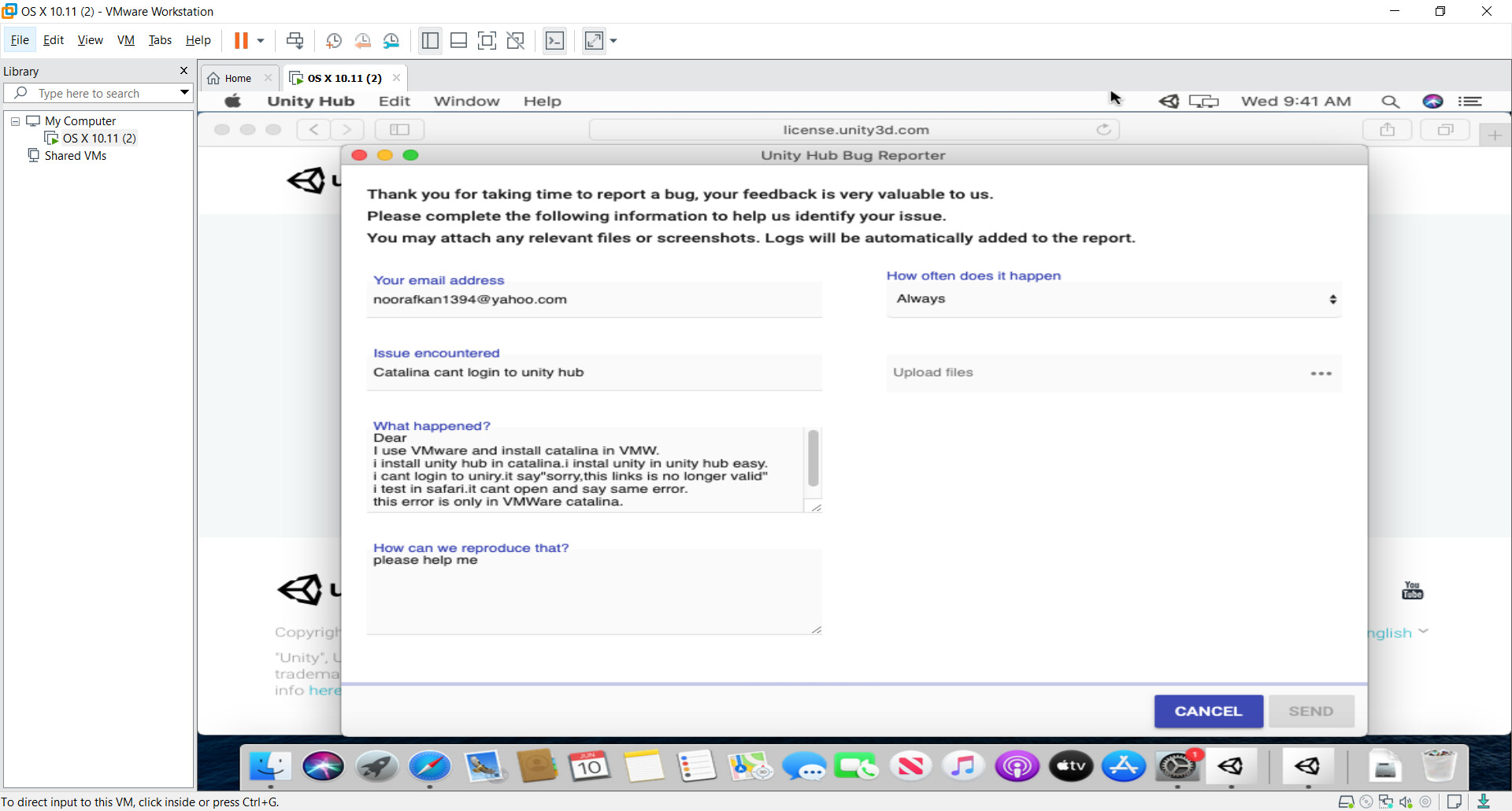The width and height of the screenshot is (1512, 811).
Task: Click the display mirroring menu bar icon
Action: point(1203,101)
